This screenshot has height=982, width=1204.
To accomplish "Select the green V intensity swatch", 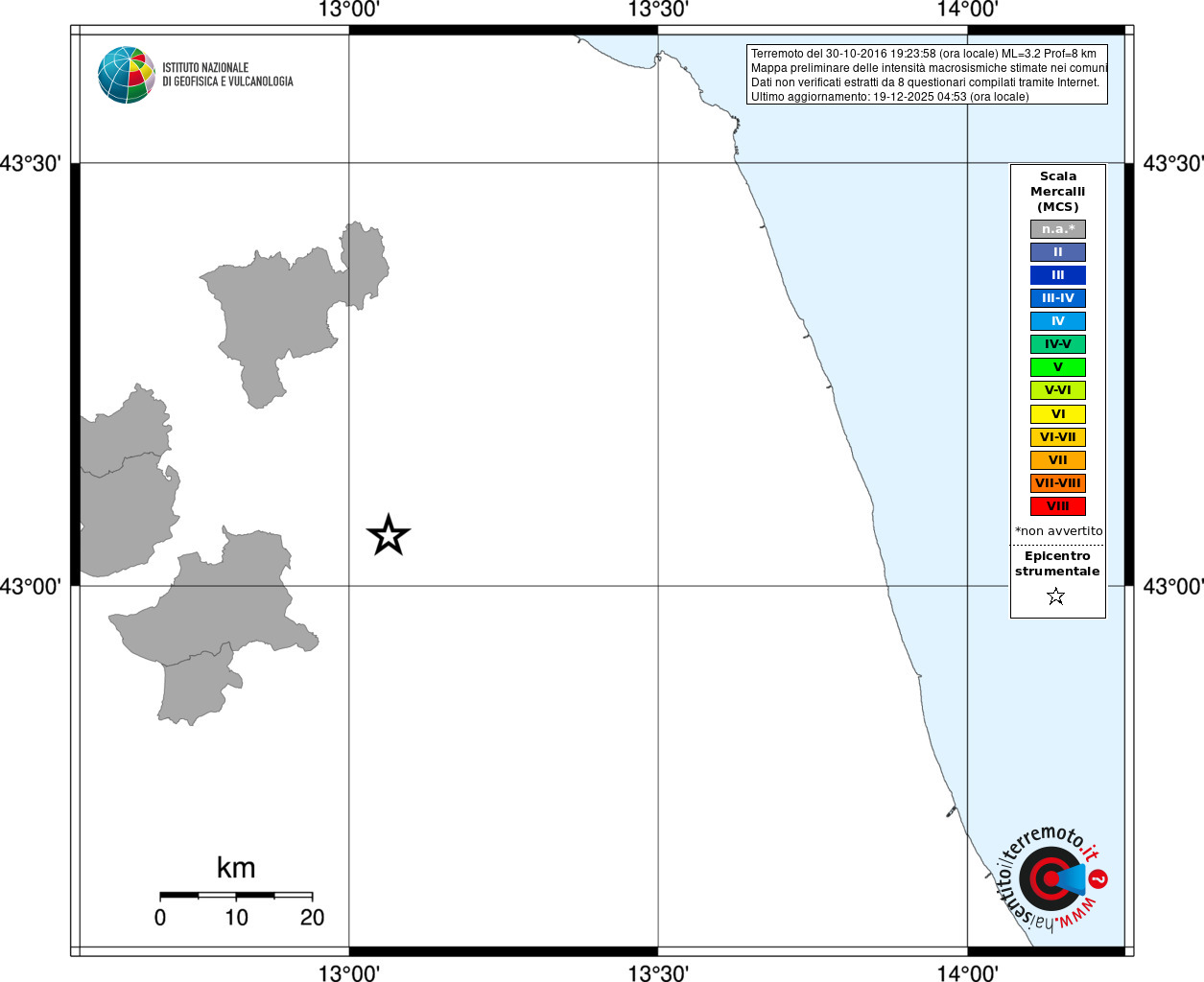I will [x=1058, y=367].
